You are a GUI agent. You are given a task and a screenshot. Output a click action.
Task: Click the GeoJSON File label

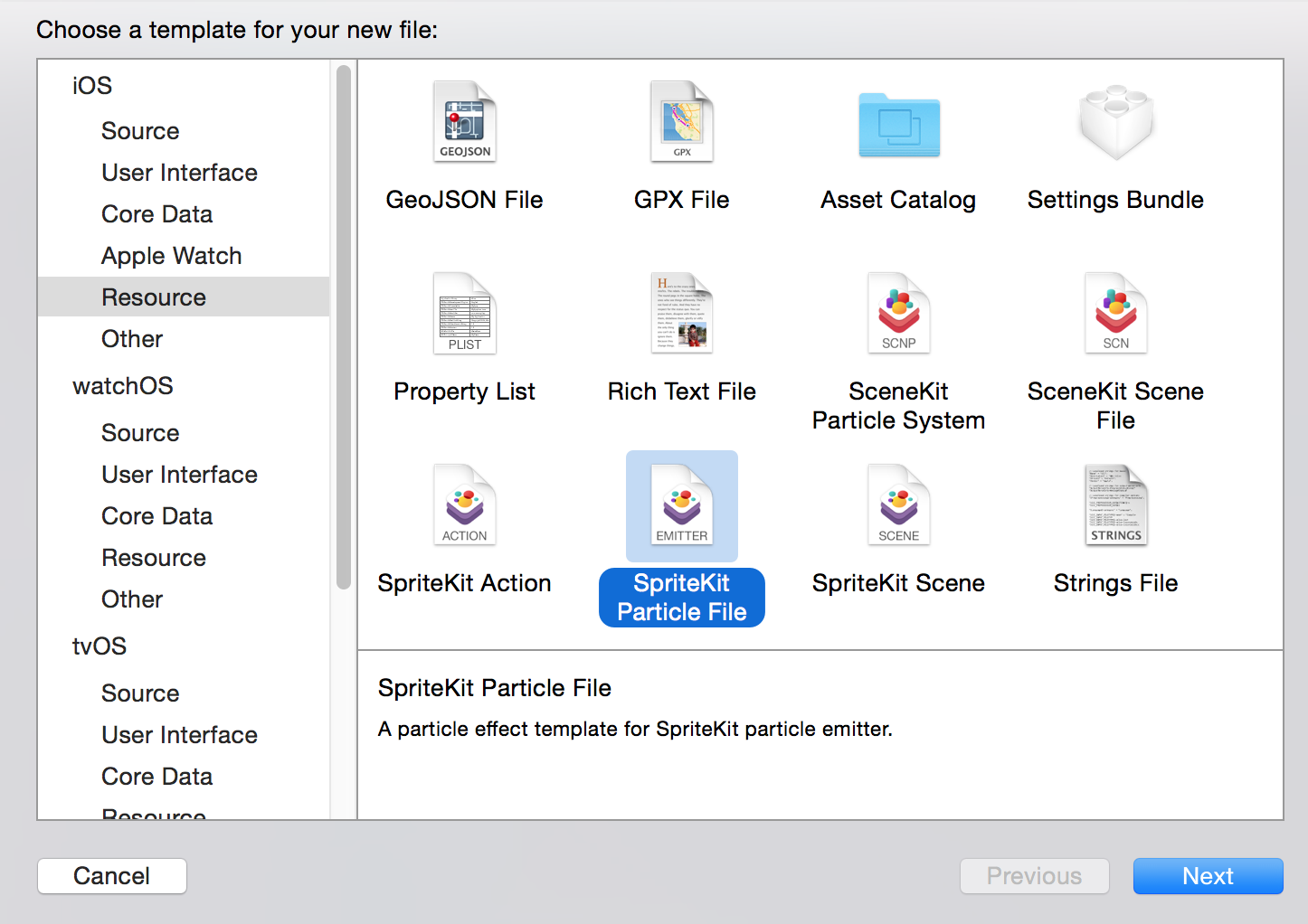click(x=465, y=200)
